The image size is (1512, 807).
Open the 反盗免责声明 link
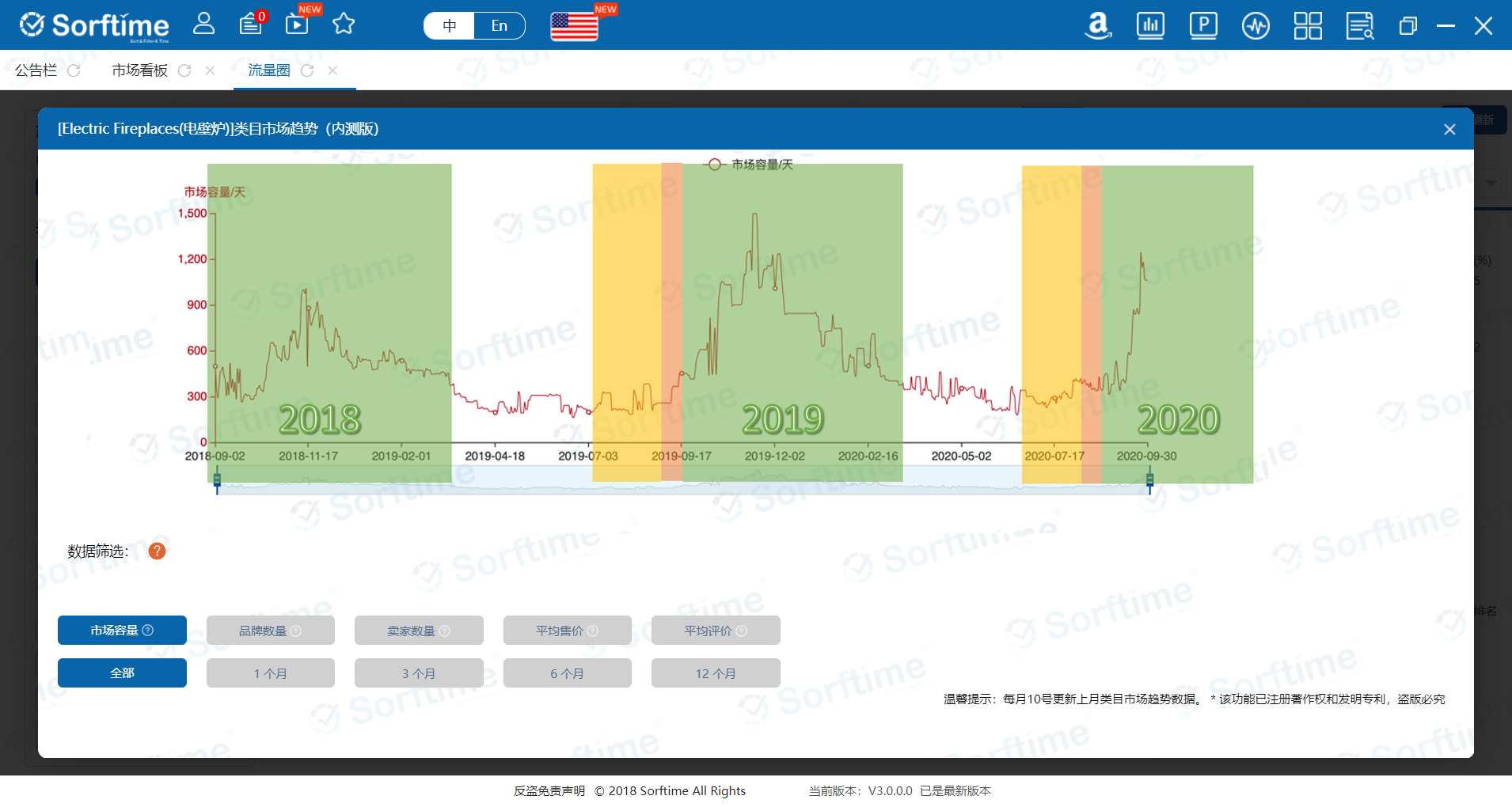[549, 790]
